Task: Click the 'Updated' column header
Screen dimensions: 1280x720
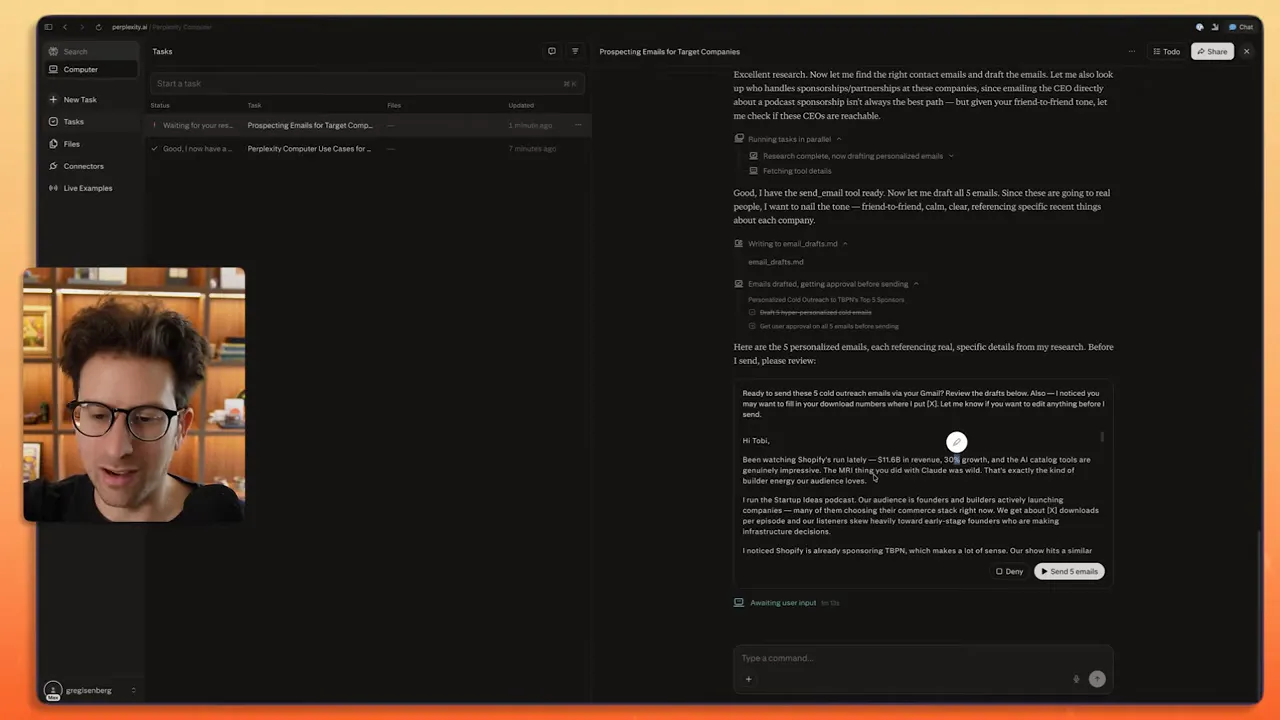Action: point(521,105)
